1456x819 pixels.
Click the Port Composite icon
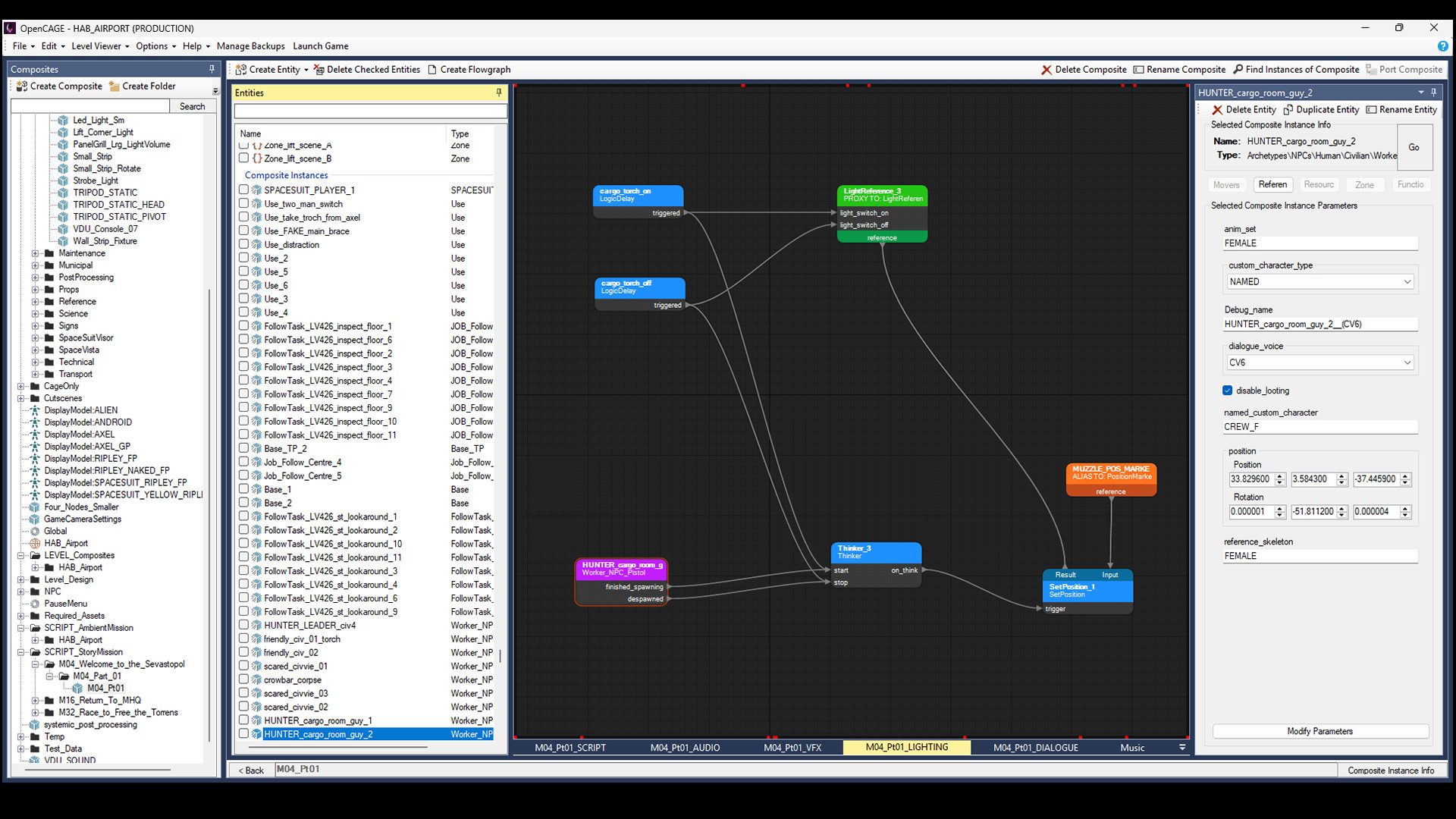(x=1371, y=70)
